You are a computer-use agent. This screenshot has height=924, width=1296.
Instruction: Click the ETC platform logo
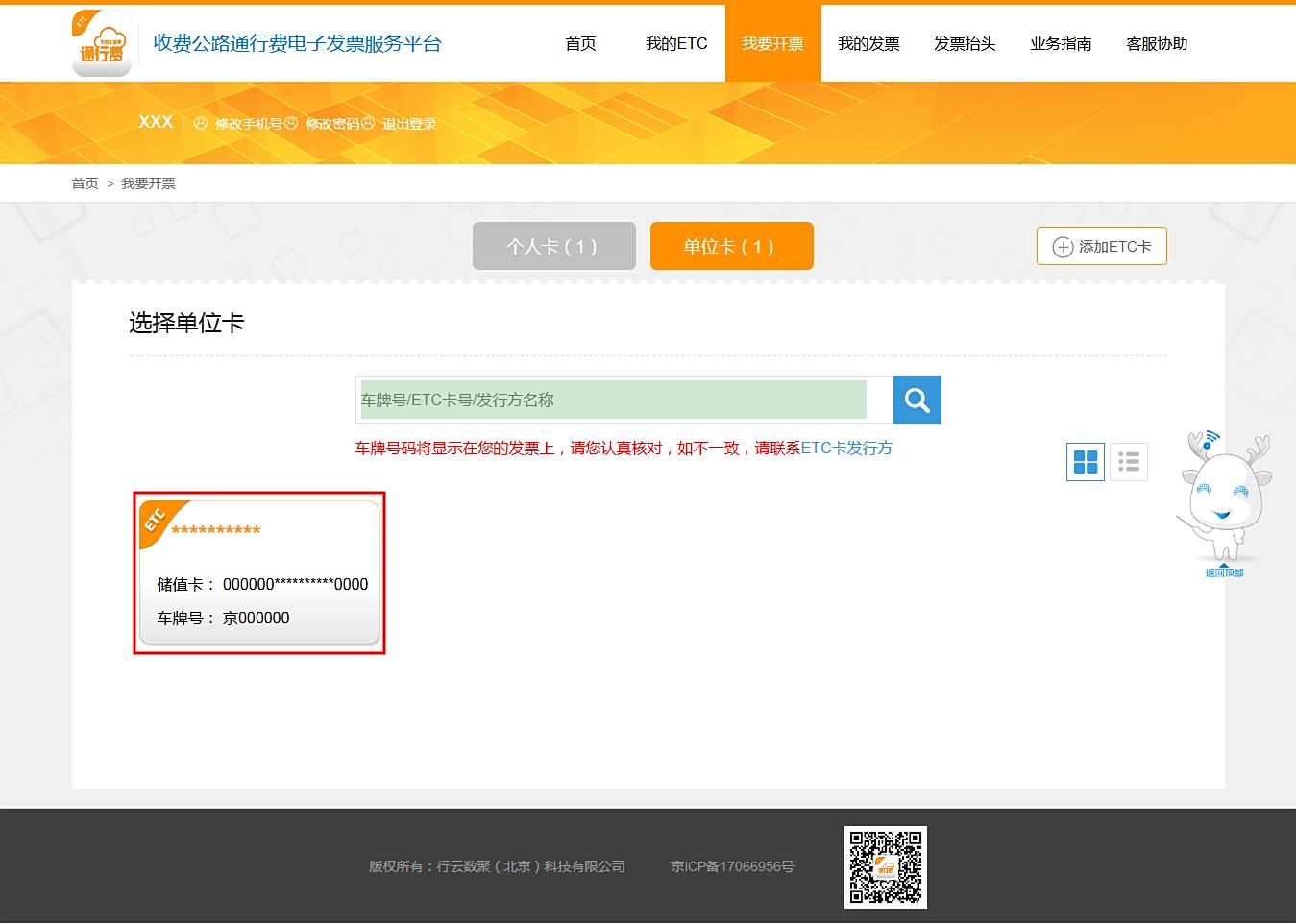[101, 43]
